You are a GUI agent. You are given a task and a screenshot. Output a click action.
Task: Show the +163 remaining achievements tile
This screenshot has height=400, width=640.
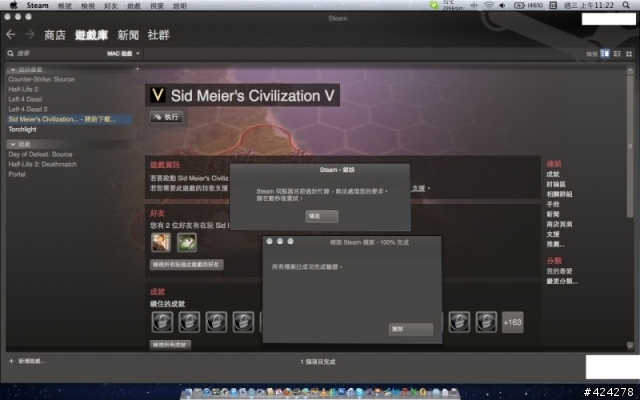512,322
